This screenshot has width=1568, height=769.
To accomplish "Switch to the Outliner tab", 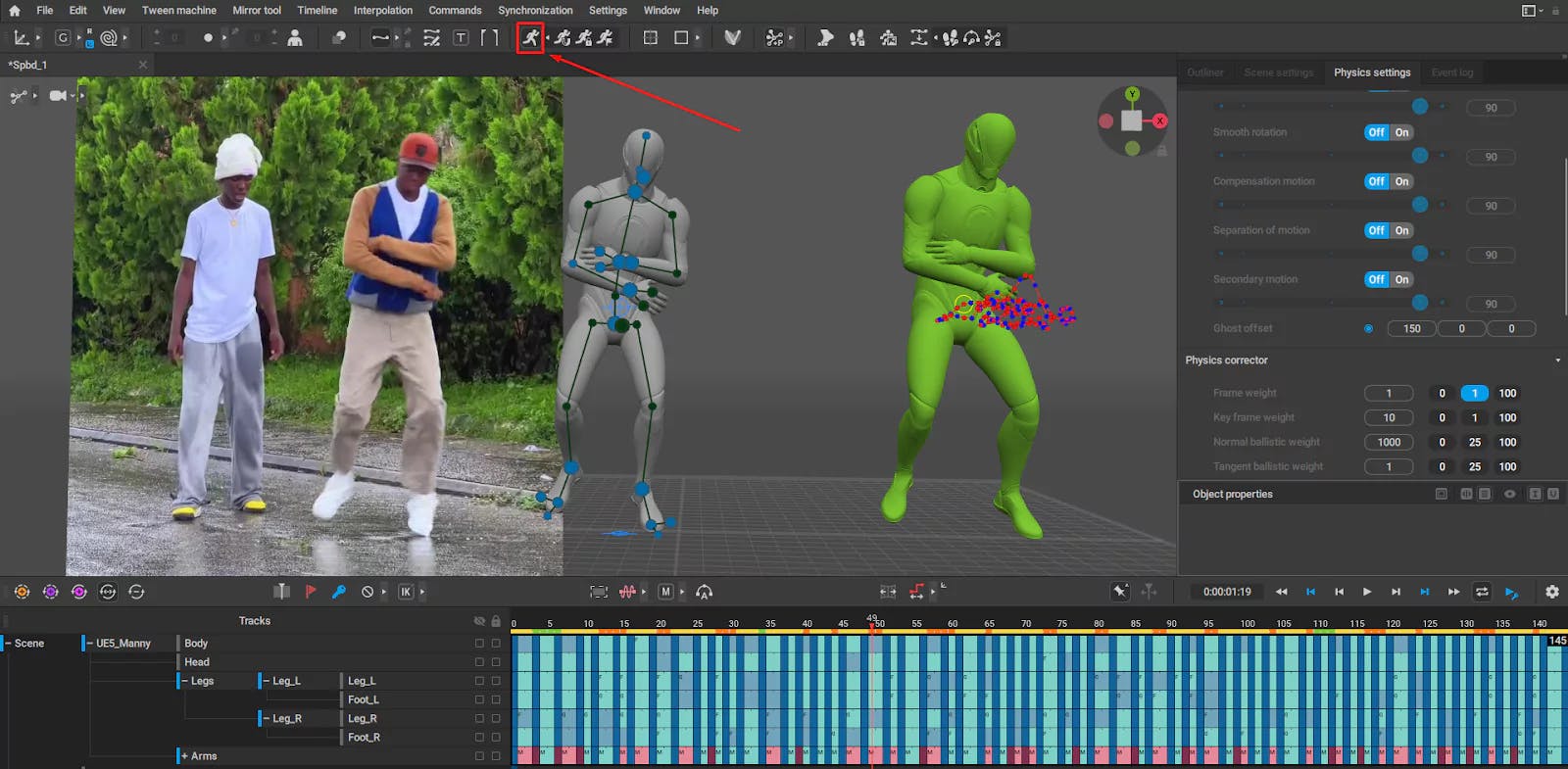I will (1204, 72).
